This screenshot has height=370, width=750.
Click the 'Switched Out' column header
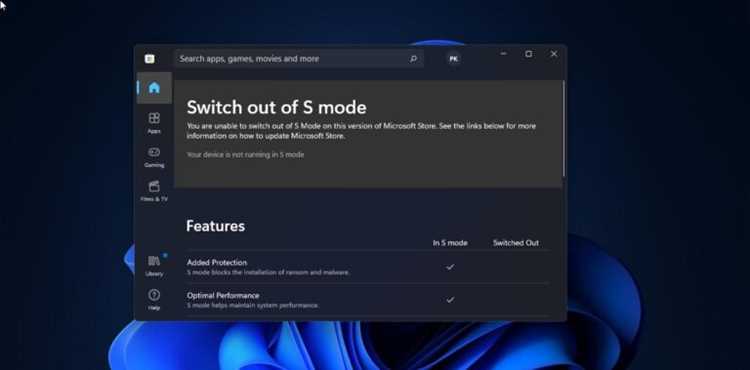[x=516, y=243]
